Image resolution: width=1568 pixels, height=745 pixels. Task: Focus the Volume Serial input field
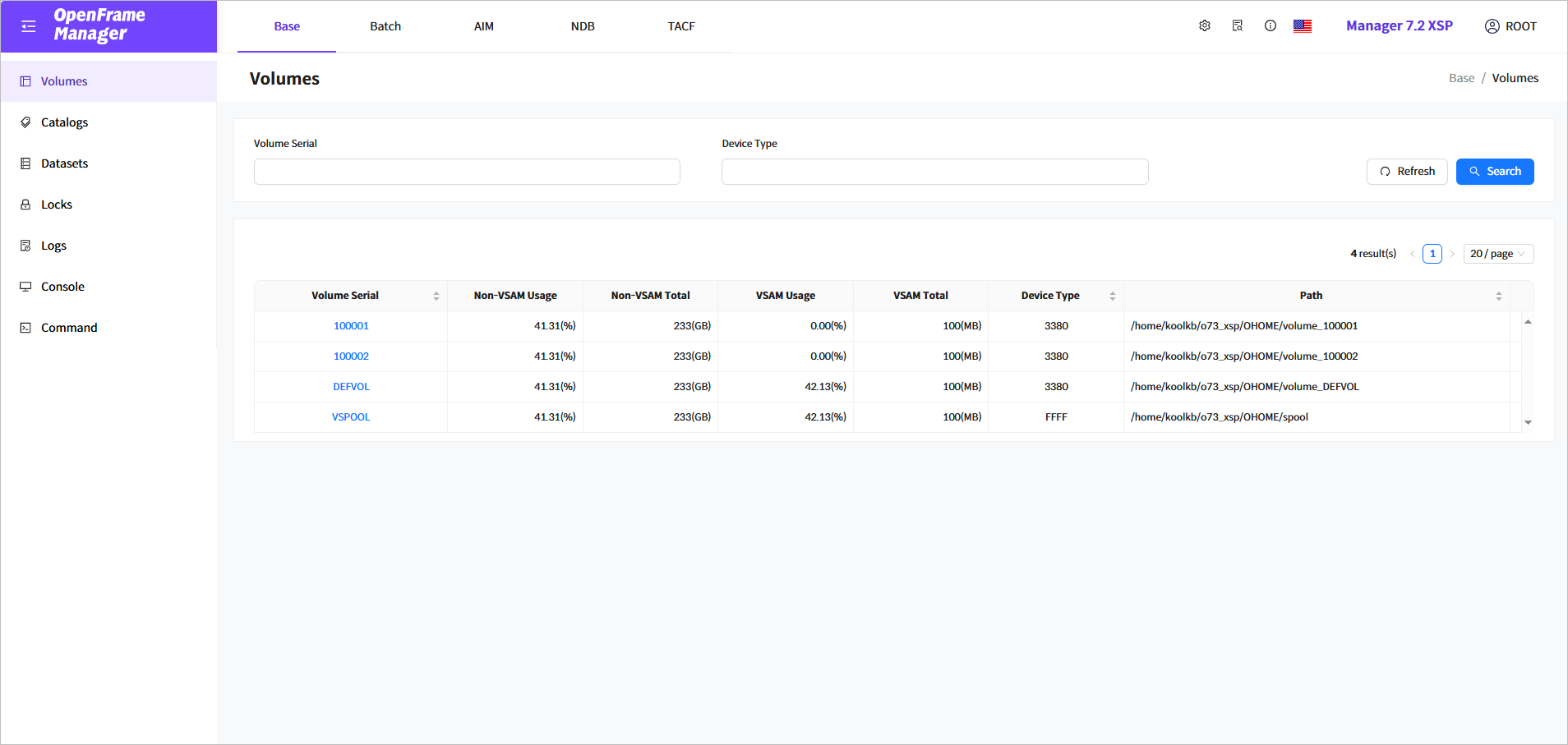tap(466, 172)
